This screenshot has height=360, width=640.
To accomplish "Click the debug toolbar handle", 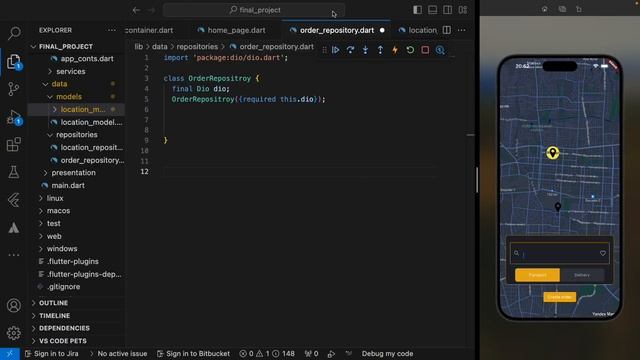I will point(324,50).
